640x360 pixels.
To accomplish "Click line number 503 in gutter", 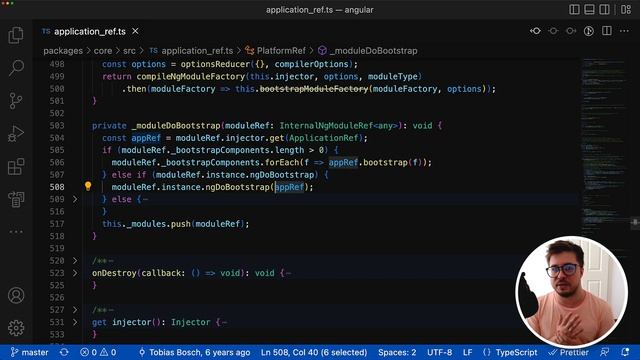I will [57, 125].
